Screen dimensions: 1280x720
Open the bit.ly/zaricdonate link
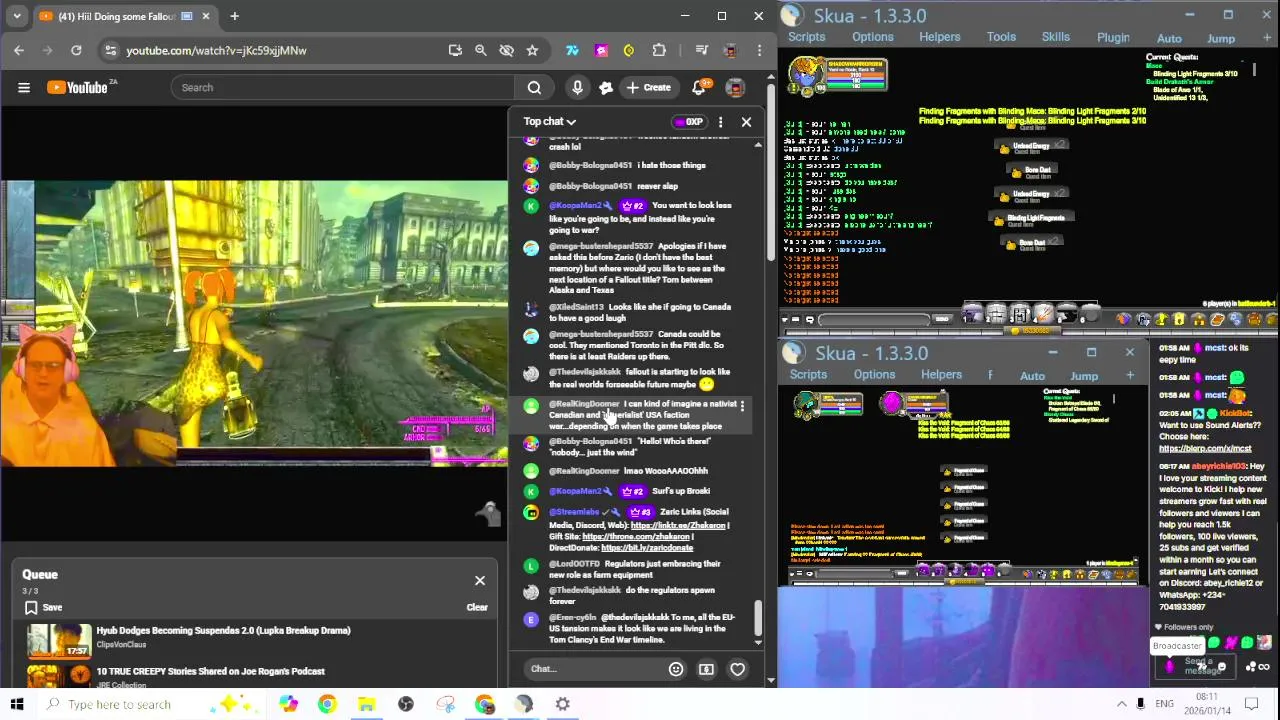pos(646,548)
